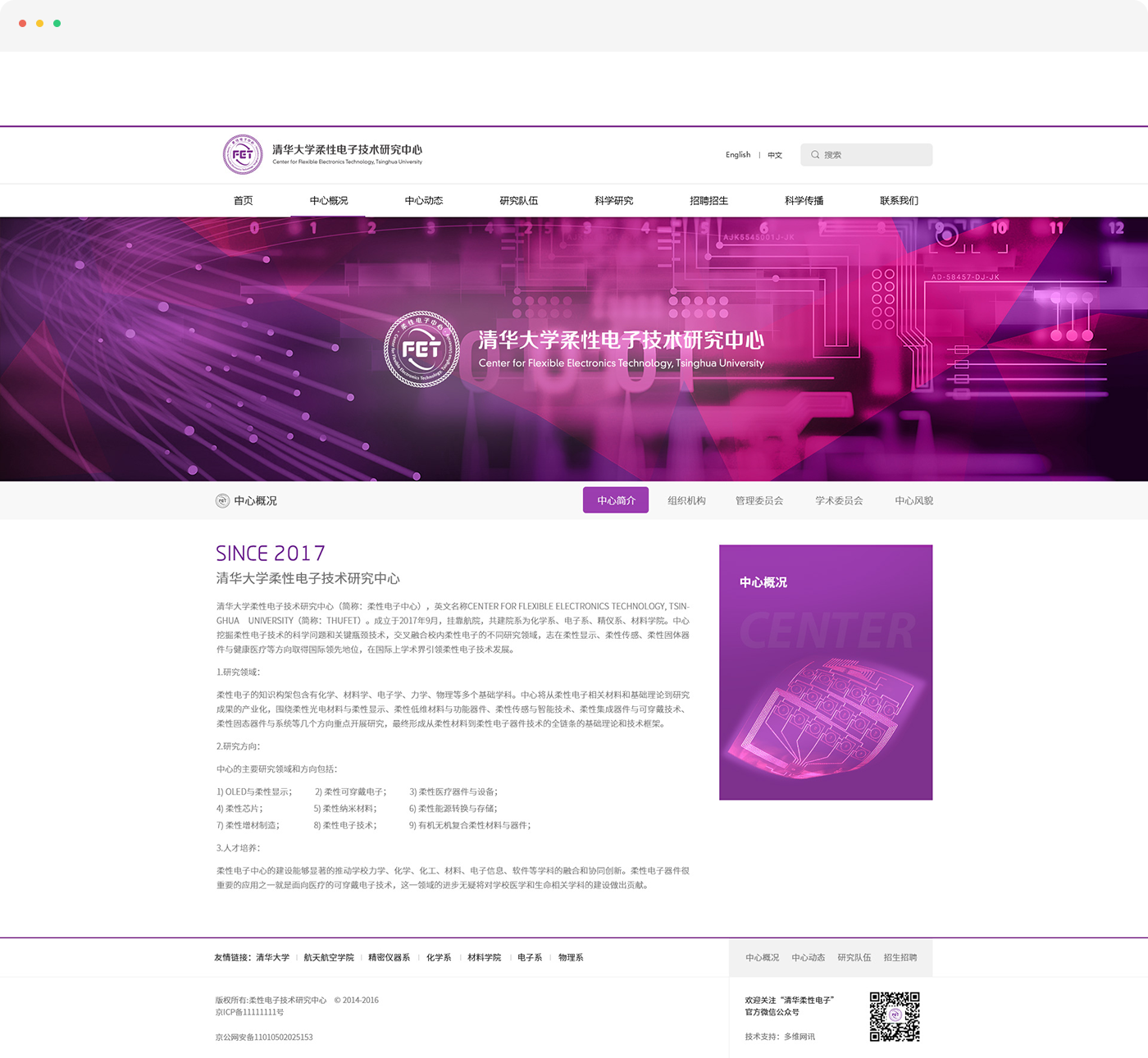Switch to the 组织机构 tab
Viewport: 1148px width, 1058px height.
click(x=686, y=500)
